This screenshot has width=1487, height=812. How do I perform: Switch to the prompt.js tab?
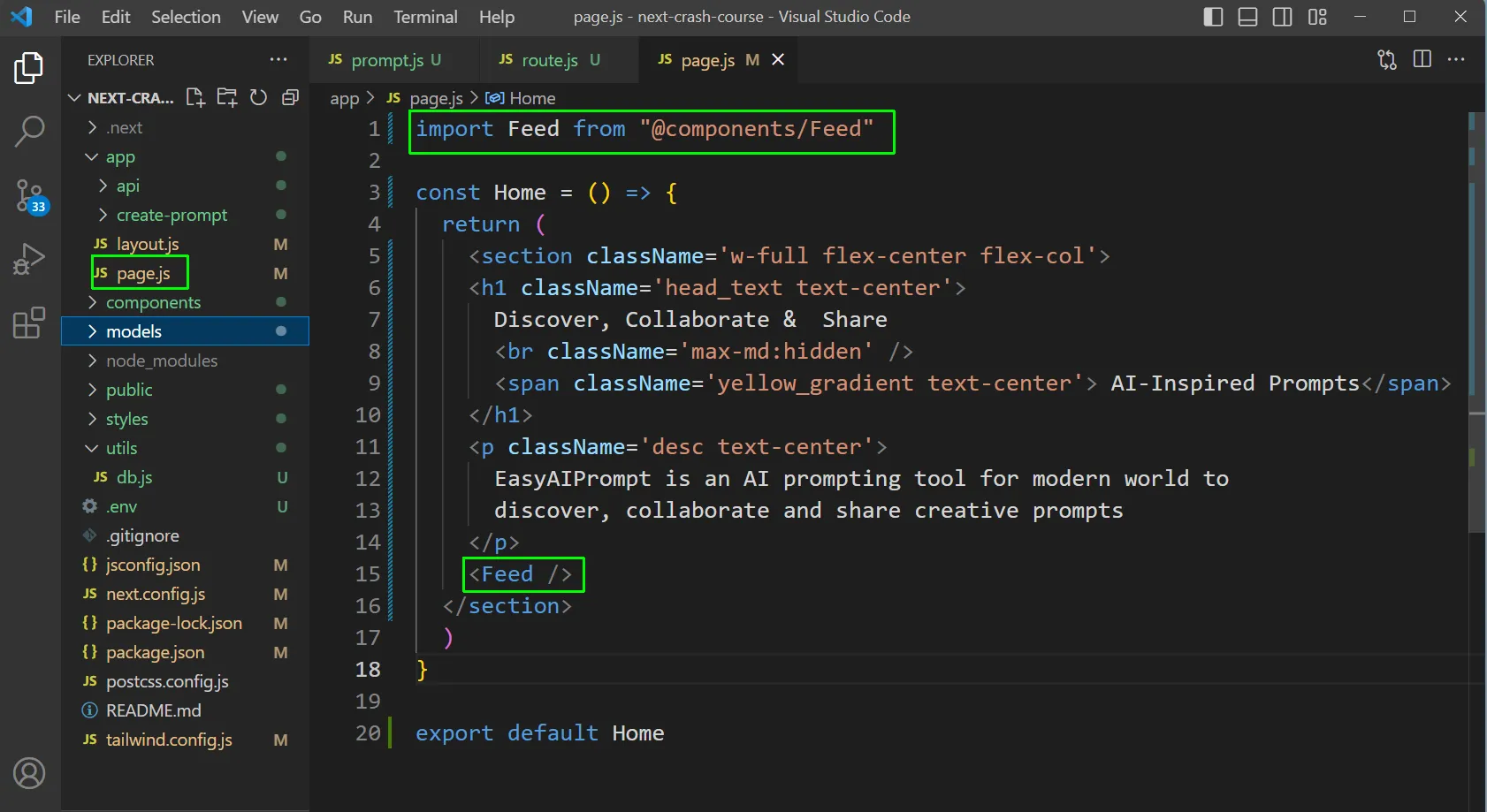394,59
